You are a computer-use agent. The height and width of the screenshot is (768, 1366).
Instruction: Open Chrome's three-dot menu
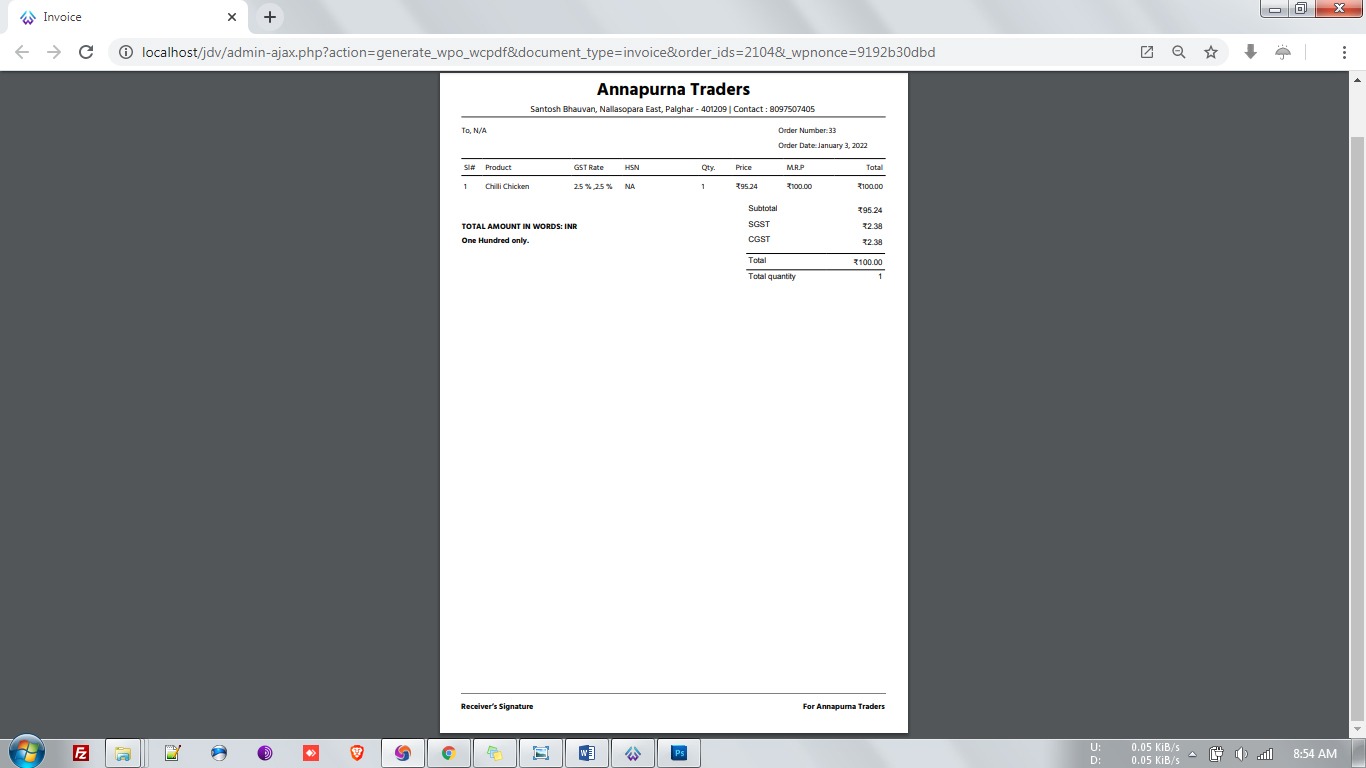(x=1344, y=52)
